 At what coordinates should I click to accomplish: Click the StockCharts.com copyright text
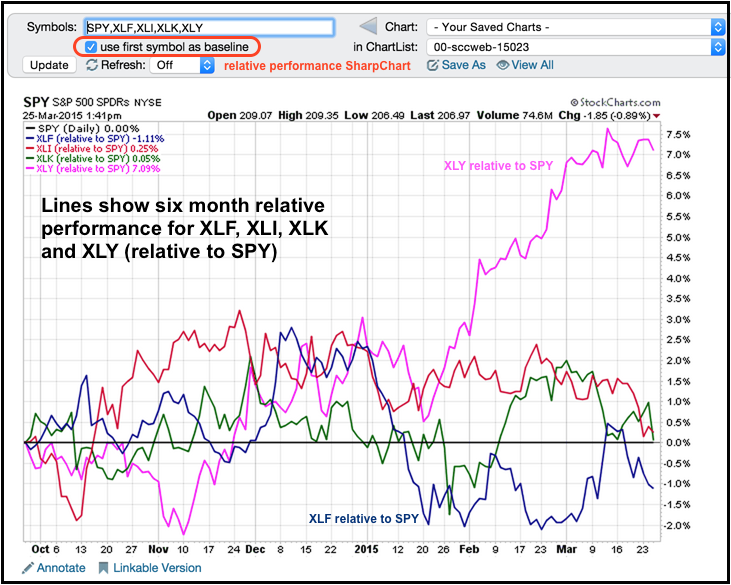pos(615,103)
